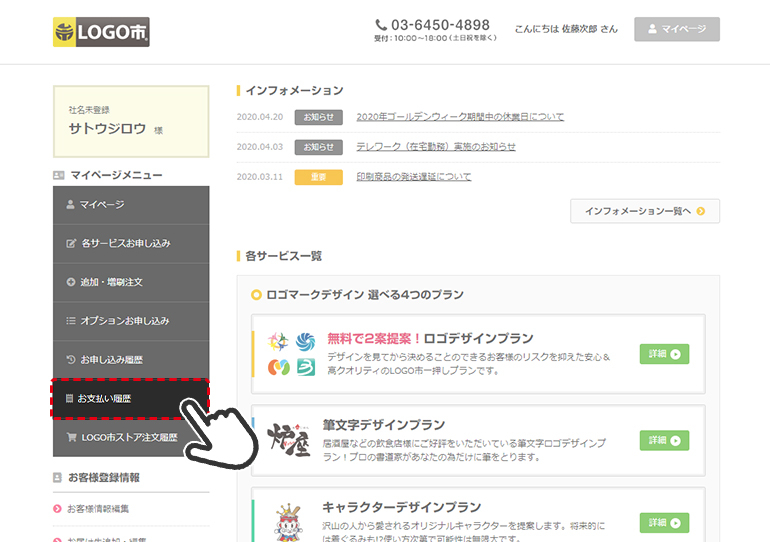Click the 各サービス一覧 section heading
This screenshot has width=770, height=542.
point(283,256)
